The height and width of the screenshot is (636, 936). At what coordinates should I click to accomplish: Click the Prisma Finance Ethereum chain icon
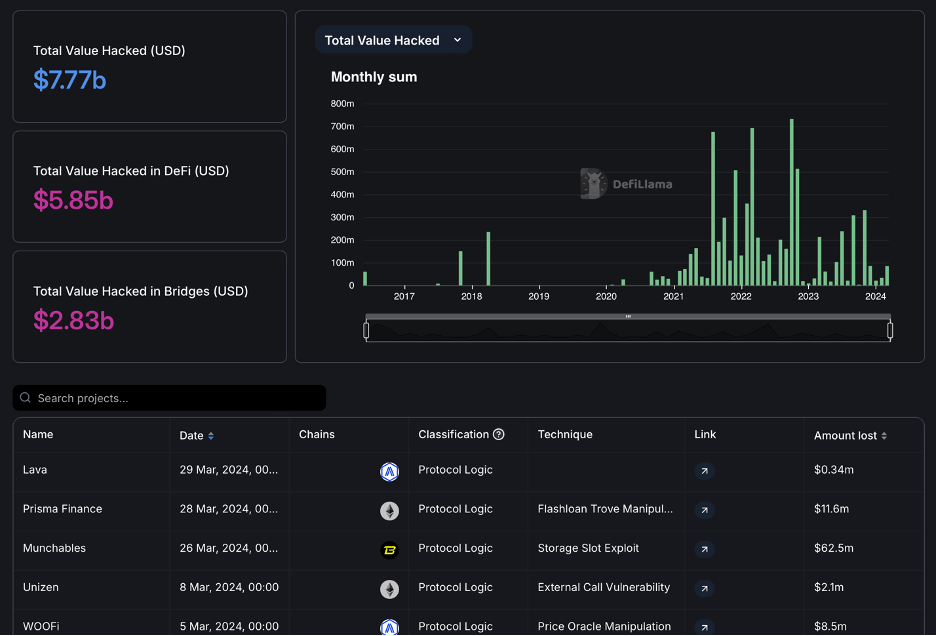coord(389,511)
